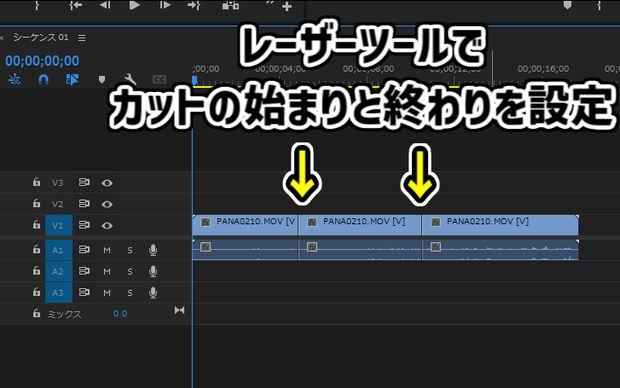Open the button editor plus icon
Screen dimensions: 620x388
[287, 6]
